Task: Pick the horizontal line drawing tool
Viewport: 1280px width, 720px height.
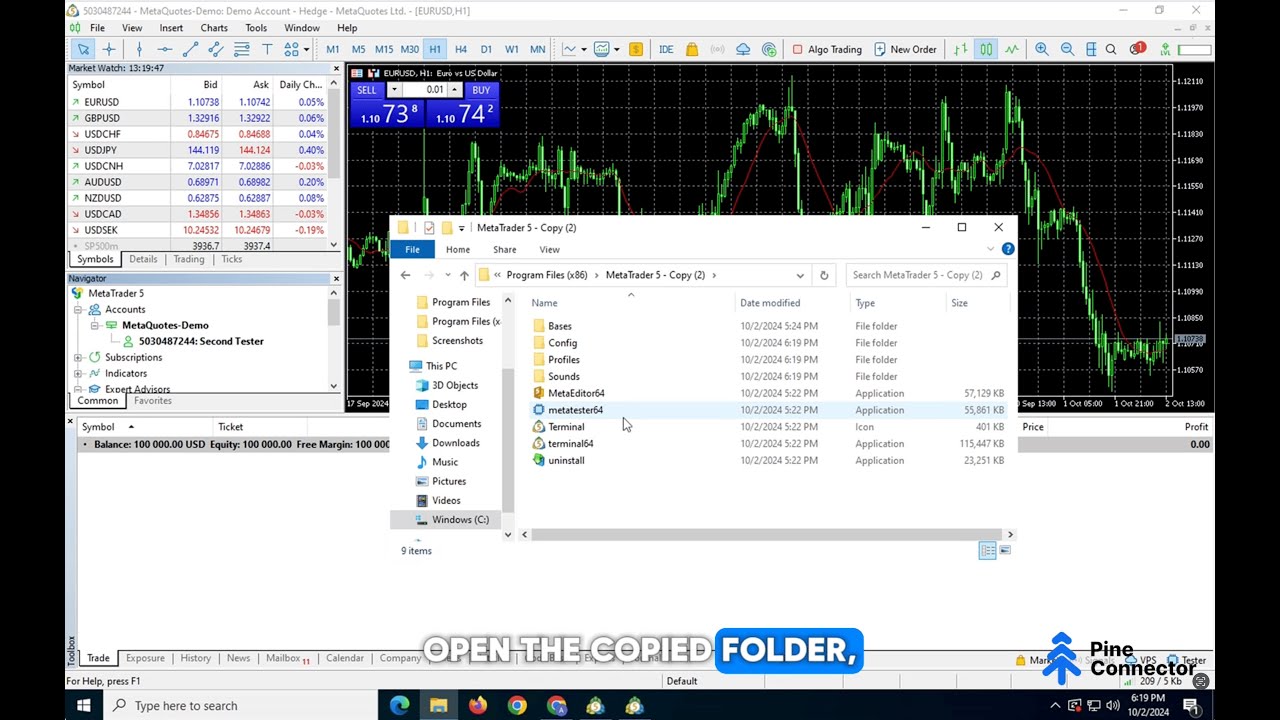Action: point(164,49)
